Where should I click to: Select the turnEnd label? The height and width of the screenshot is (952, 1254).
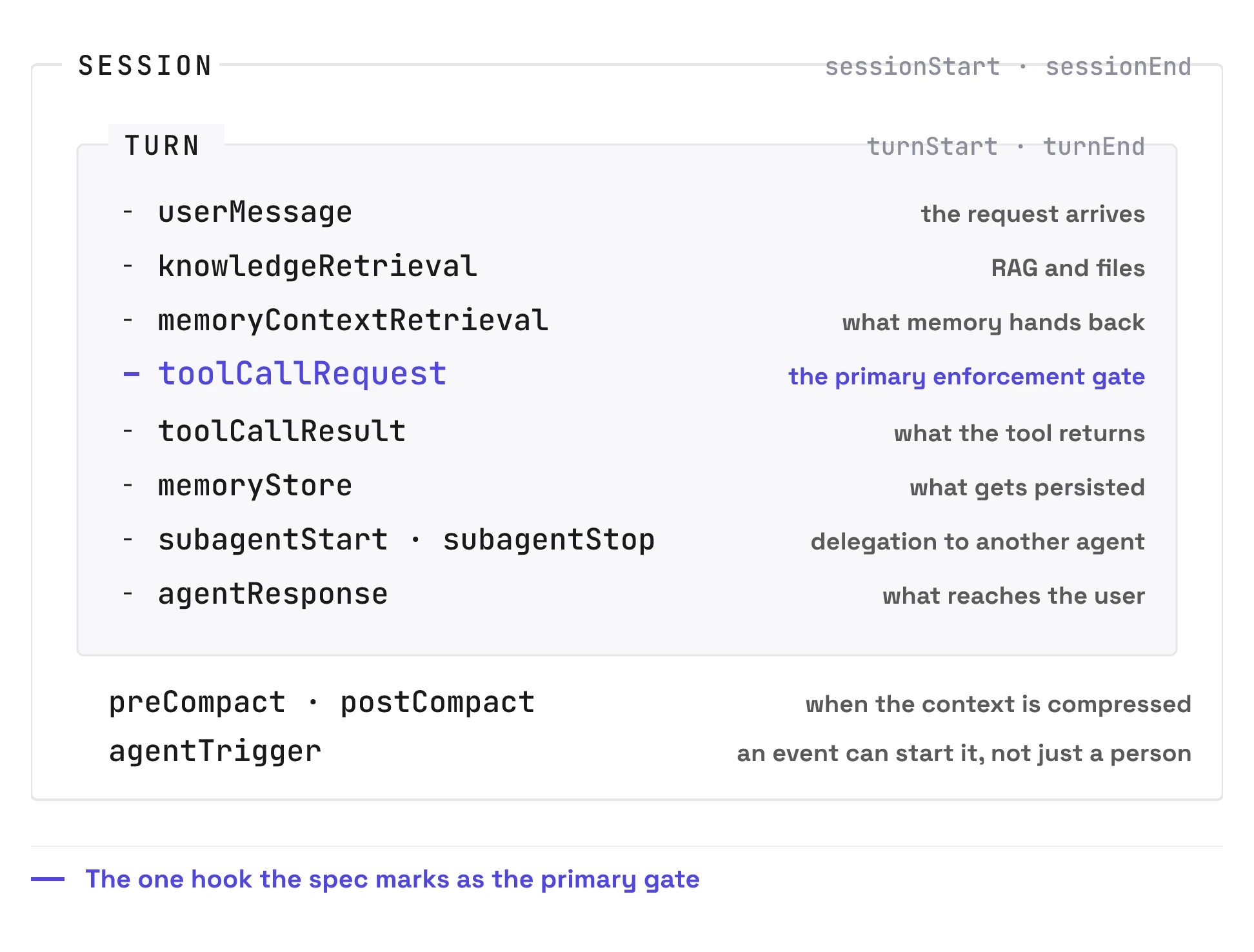[x=1094, y=146]
